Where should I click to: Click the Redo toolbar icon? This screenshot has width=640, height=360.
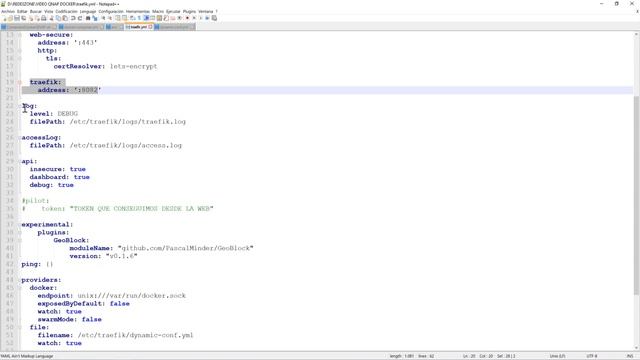(x=80, y=18)
